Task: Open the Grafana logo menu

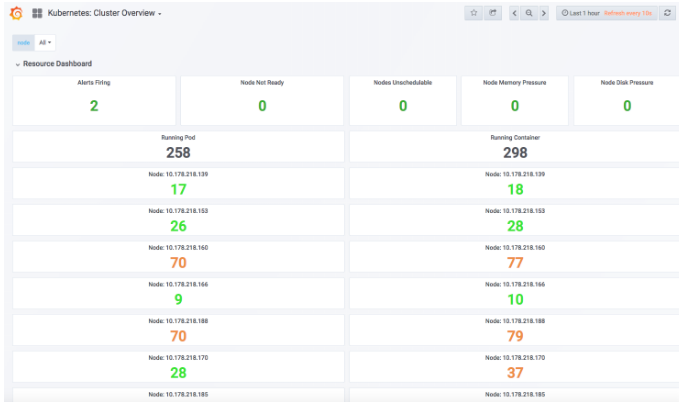Action: (16, 13)
